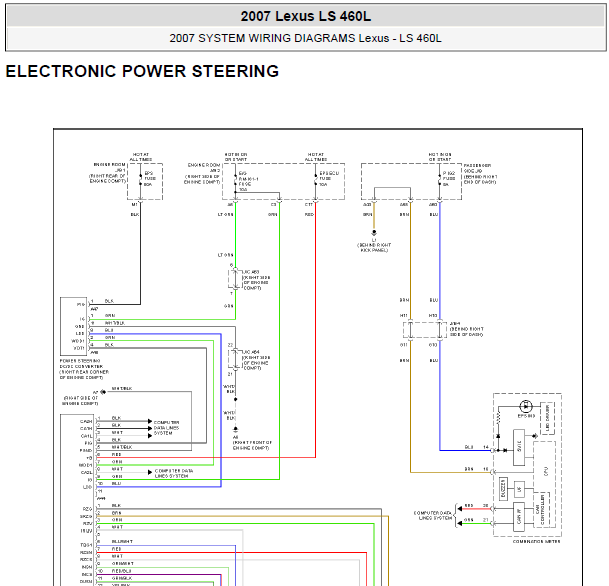The height and width of the screenshot is (586, 609).
Task: Click pin 15 label on the brown wire
Action: click(x=485, y=469)
